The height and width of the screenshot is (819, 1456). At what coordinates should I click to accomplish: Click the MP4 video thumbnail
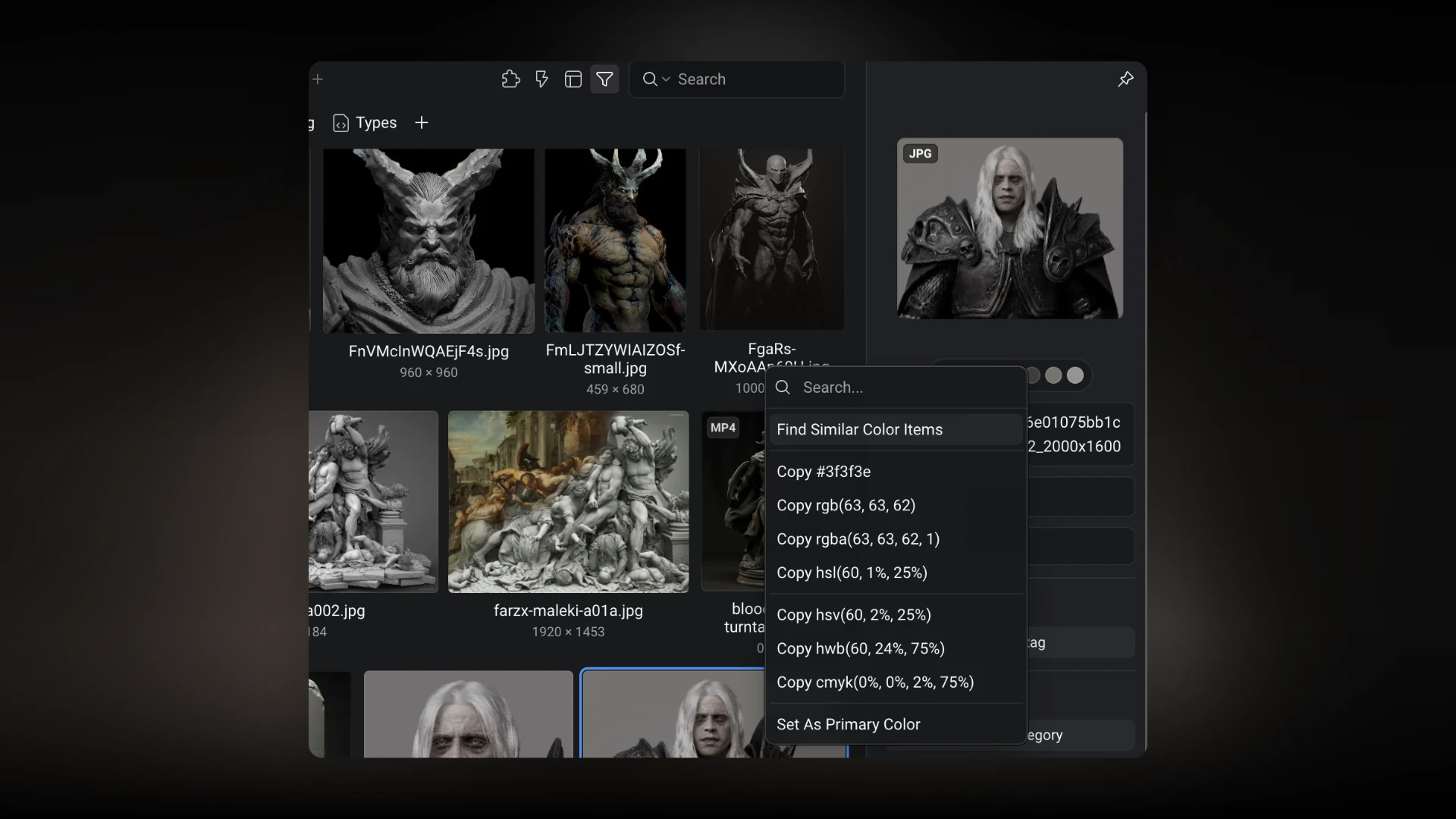pyautogui.click(x=733, y=501)
